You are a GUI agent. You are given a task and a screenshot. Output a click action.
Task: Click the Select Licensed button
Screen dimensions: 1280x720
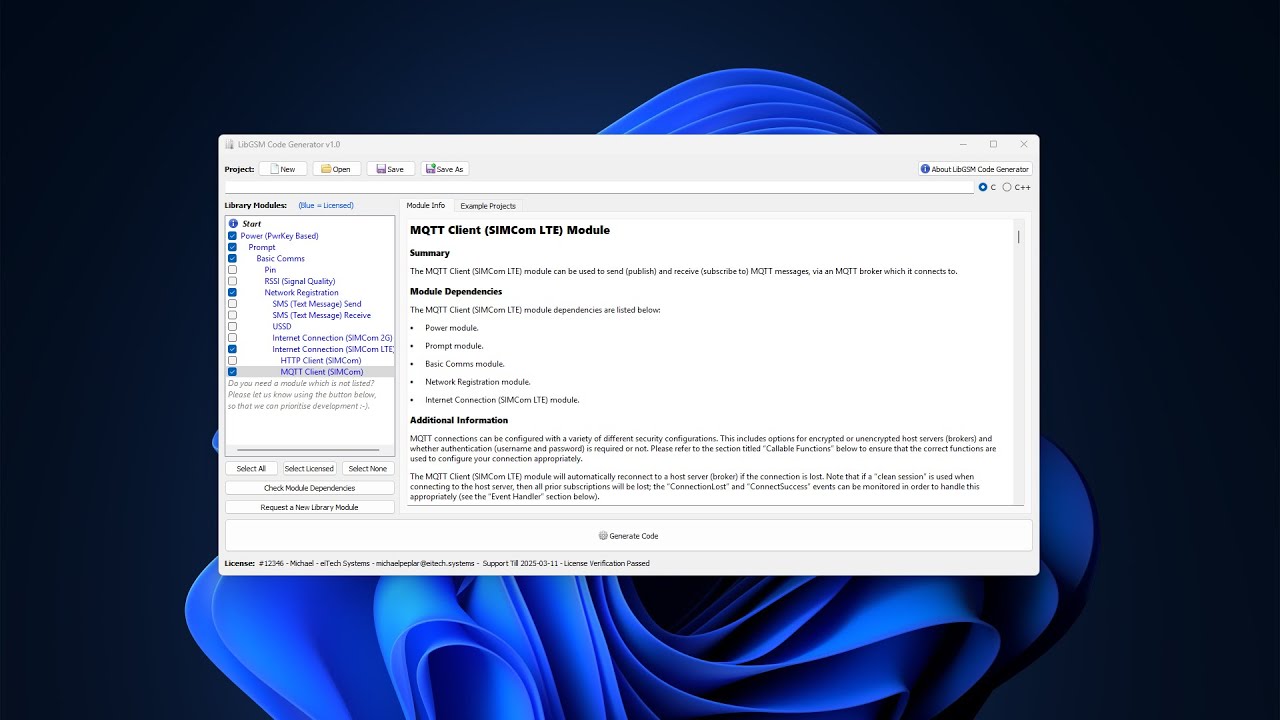[x=309, y=468]
